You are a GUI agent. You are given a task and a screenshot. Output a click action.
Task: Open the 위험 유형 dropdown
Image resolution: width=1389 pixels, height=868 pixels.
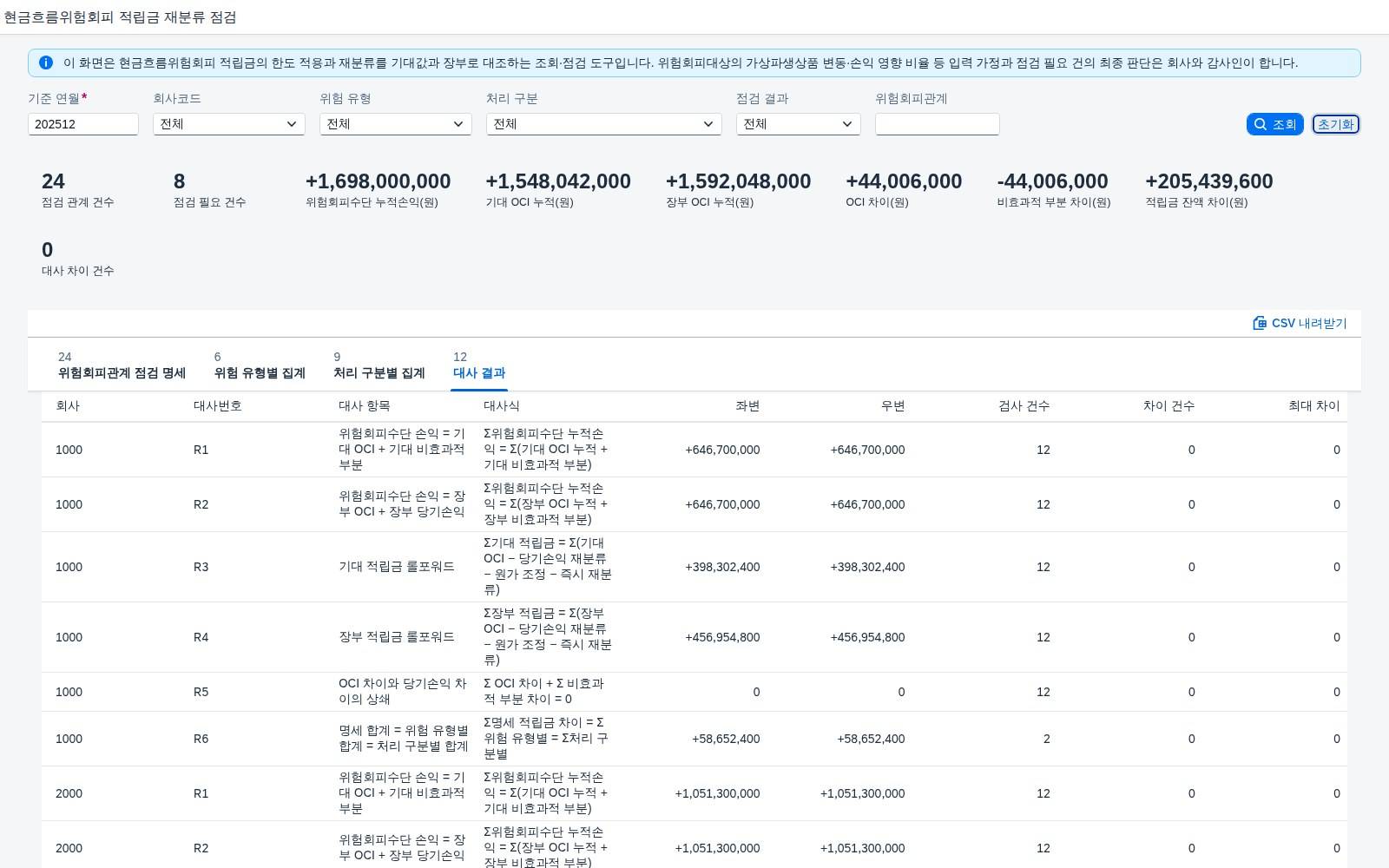pyautogui.click(x=396, y=124)
